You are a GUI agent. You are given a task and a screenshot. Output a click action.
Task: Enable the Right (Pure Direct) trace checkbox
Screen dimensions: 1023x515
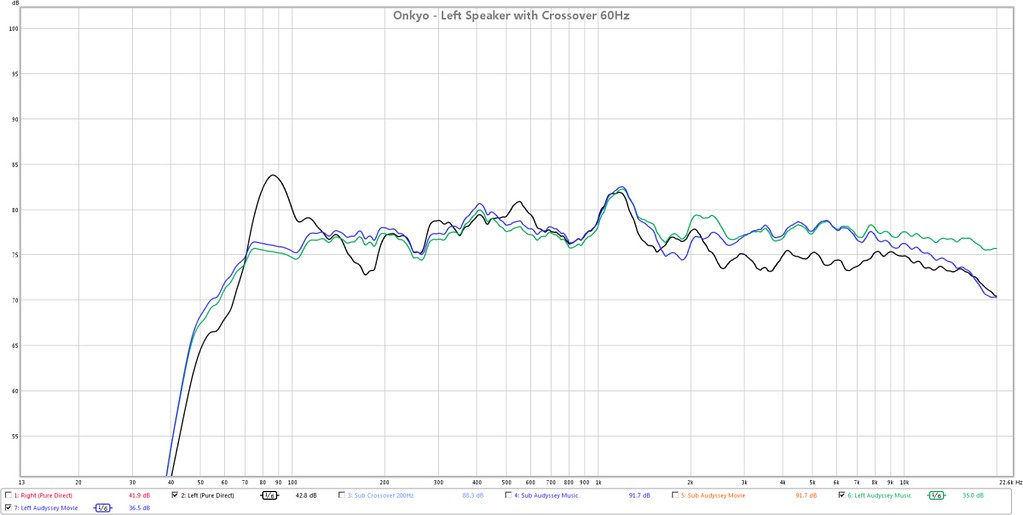click(x=9, y=495)
